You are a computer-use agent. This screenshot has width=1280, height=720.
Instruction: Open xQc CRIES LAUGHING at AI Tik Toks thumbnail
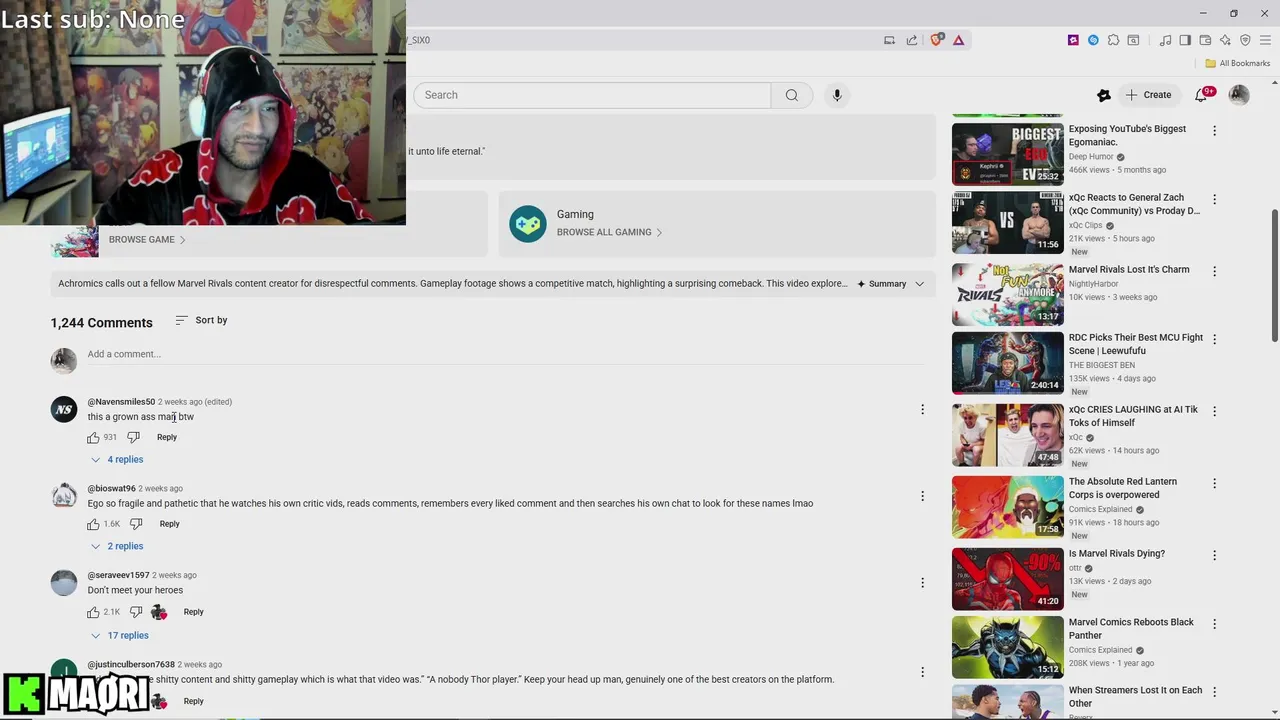pyautogui.click(x=1007, y=435)
